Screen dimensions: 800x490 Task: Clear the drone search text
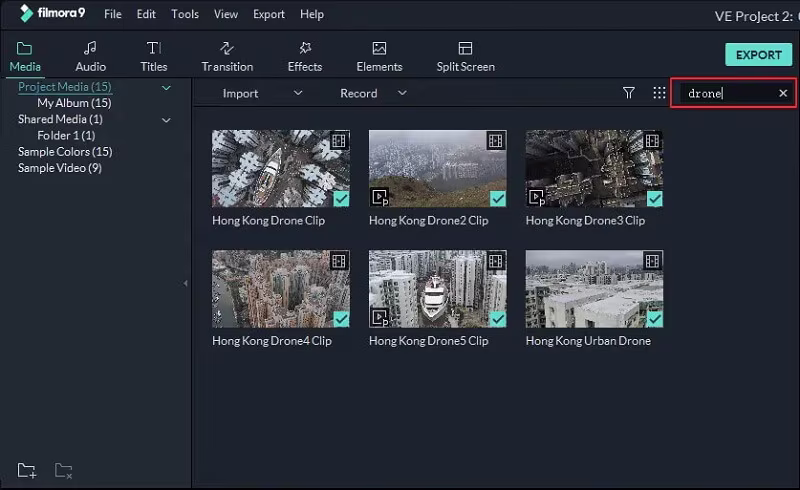click(783, 93)
